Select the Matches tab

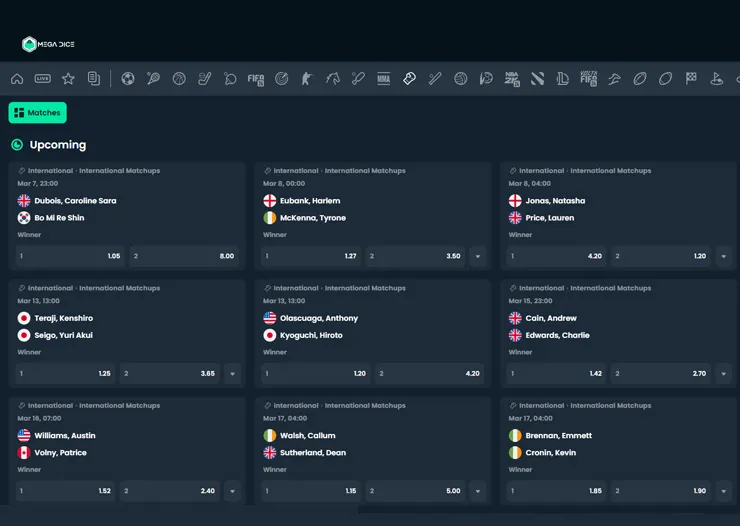[38, 113]
